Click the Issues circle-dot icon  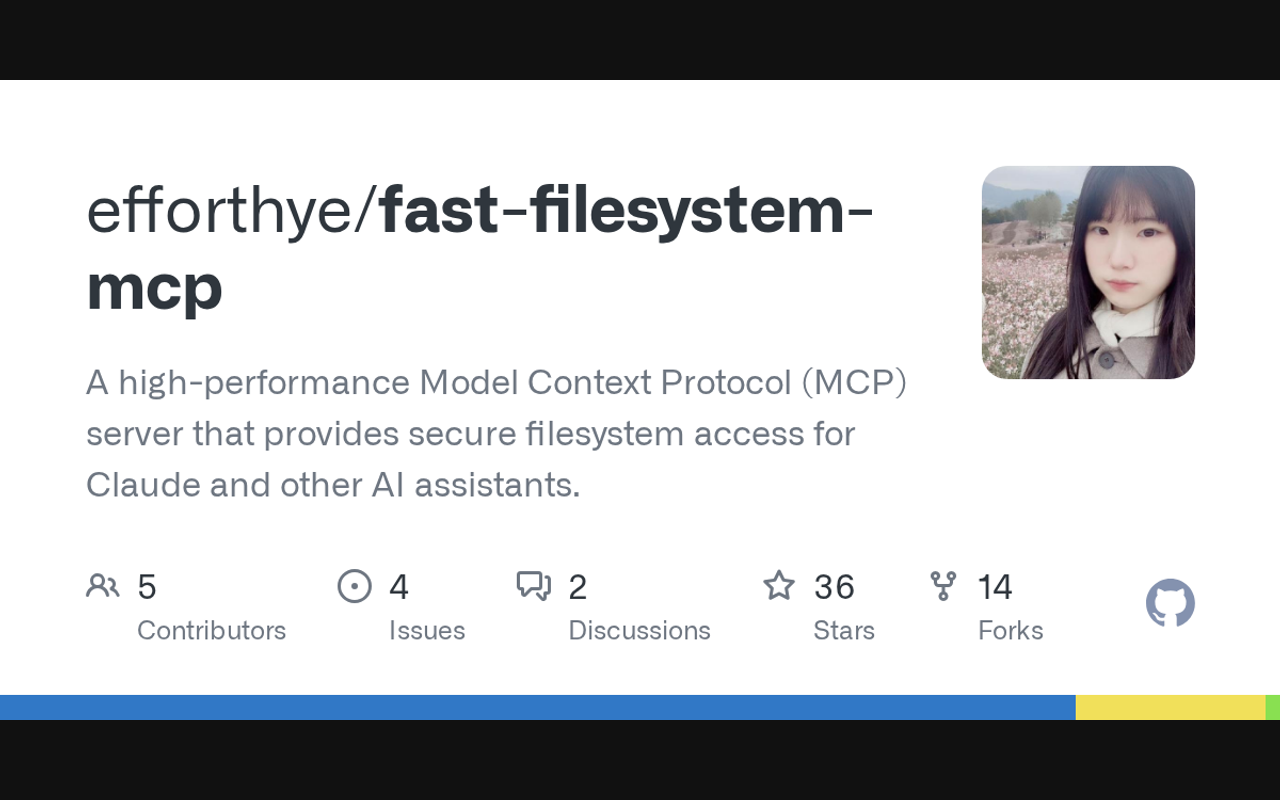coord(355,586)
